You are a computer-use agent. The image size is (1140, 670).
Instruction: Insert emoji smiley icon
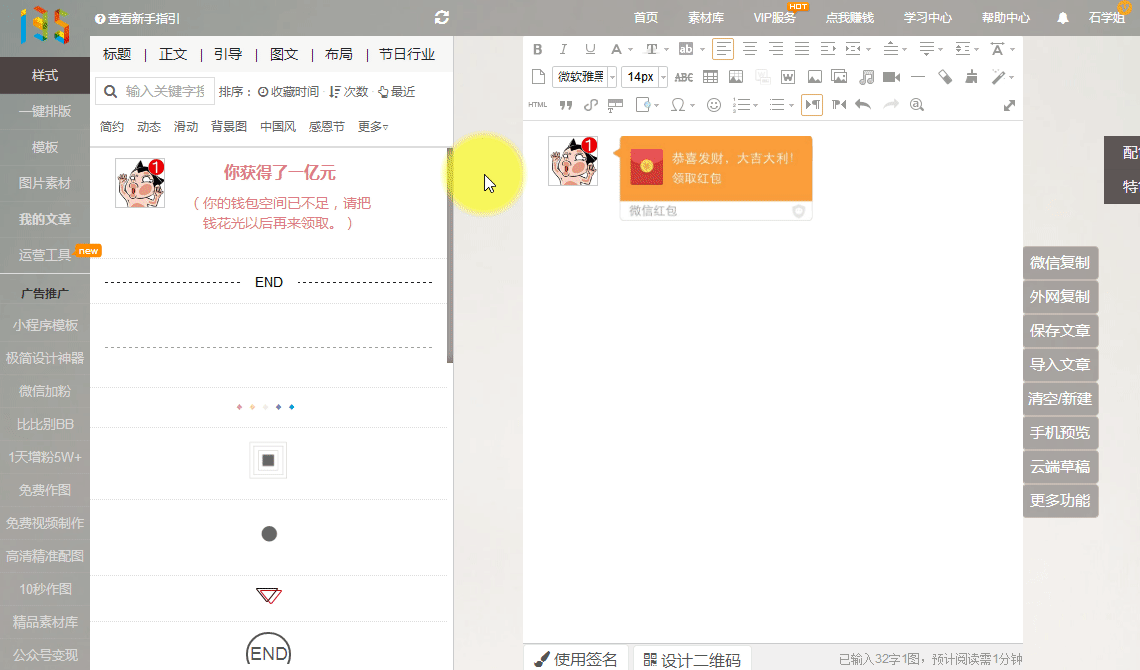pyautogui.click(x=714, y=105)
